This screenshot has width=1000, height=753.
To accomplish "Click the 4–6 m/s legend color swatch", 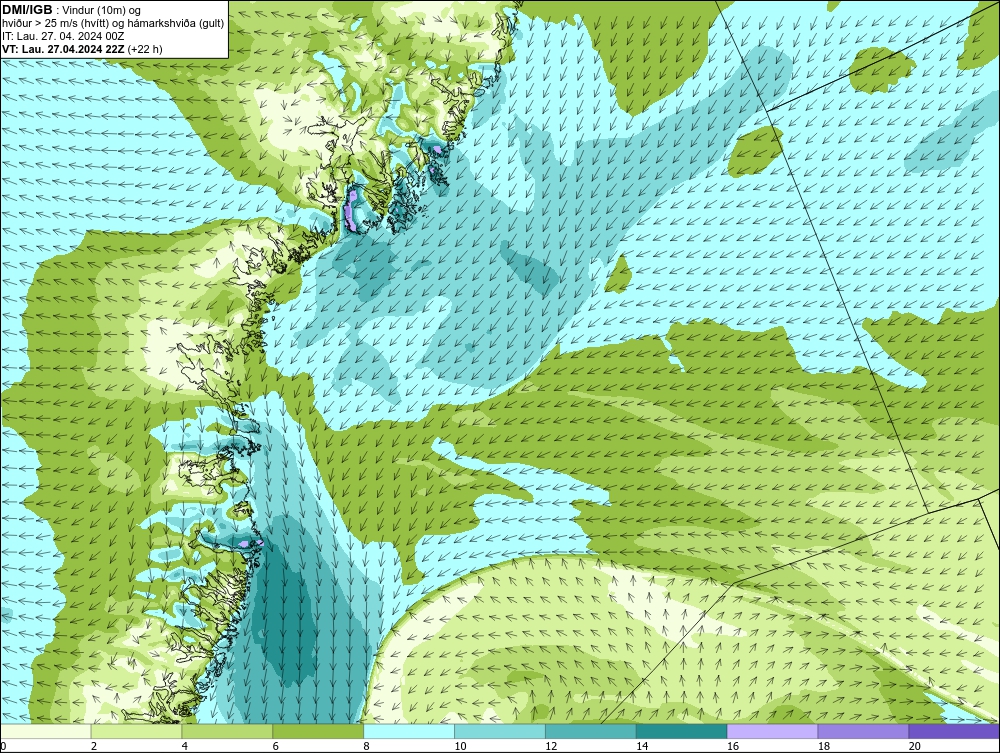I will tap(227, 731).
